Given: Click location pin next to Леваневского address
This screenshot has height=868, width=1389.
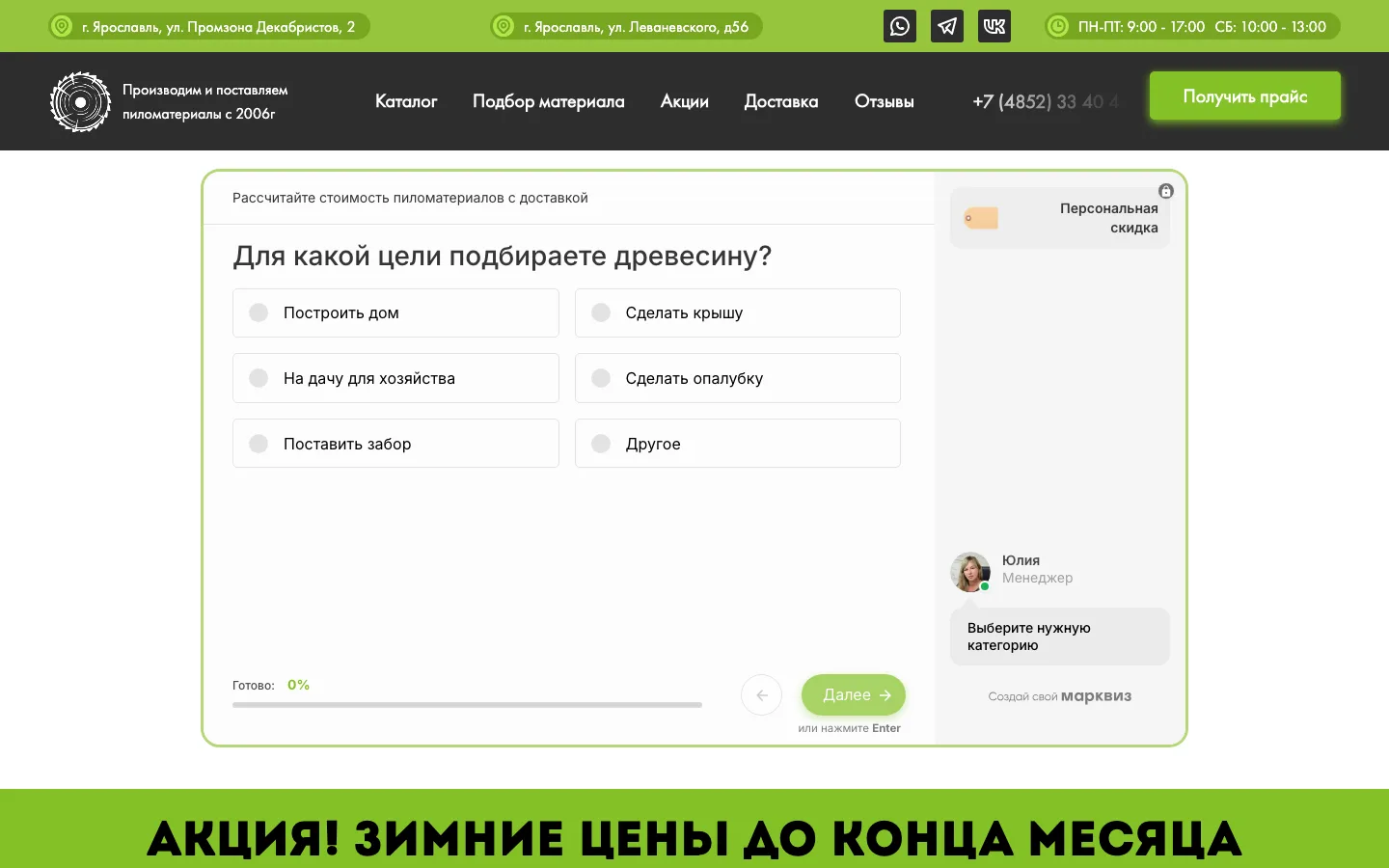Looking at the screenshot, I should (504, 27).
